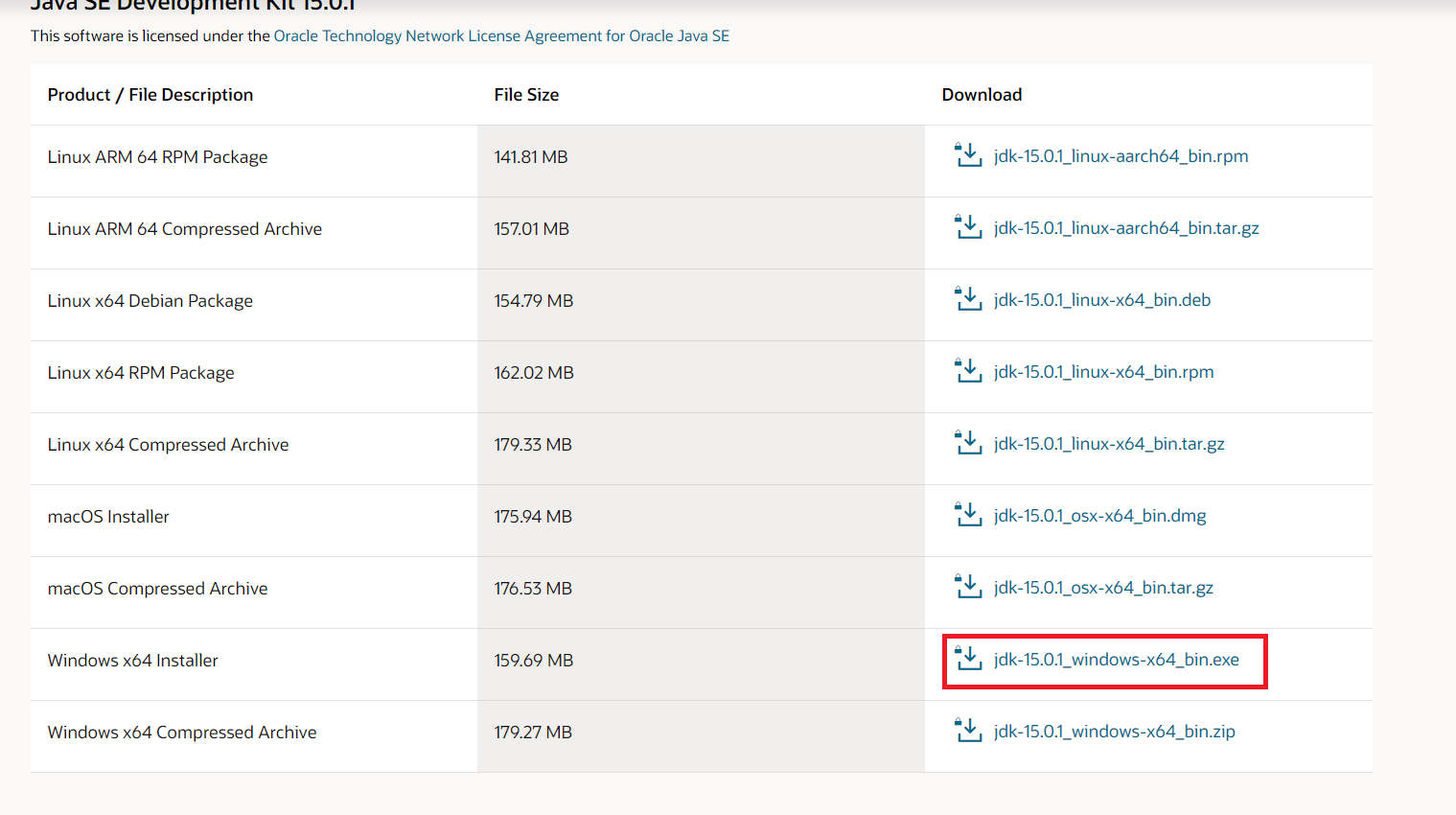
Task: Click the 157.01 MB file size cell
Action: (701, 233)
